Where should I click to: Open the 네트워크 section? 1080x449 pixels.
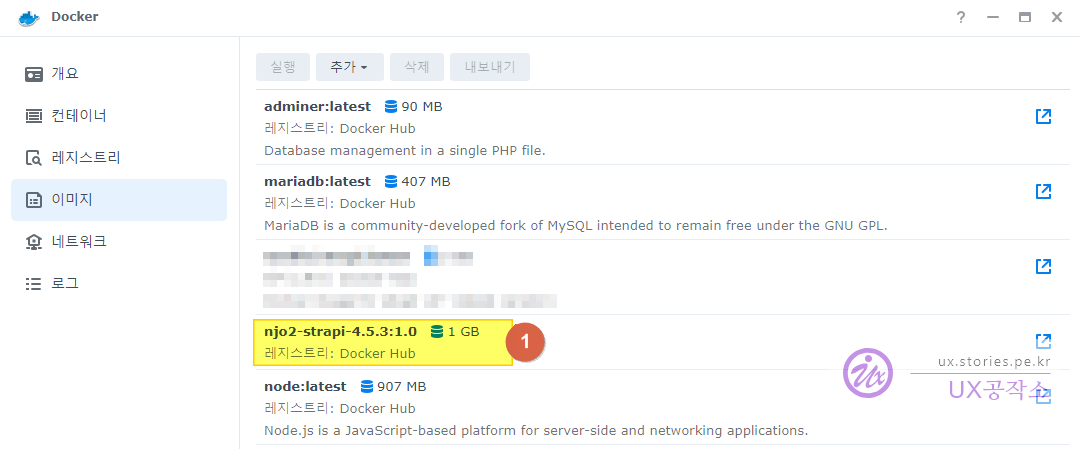click(x=118, y=242)
